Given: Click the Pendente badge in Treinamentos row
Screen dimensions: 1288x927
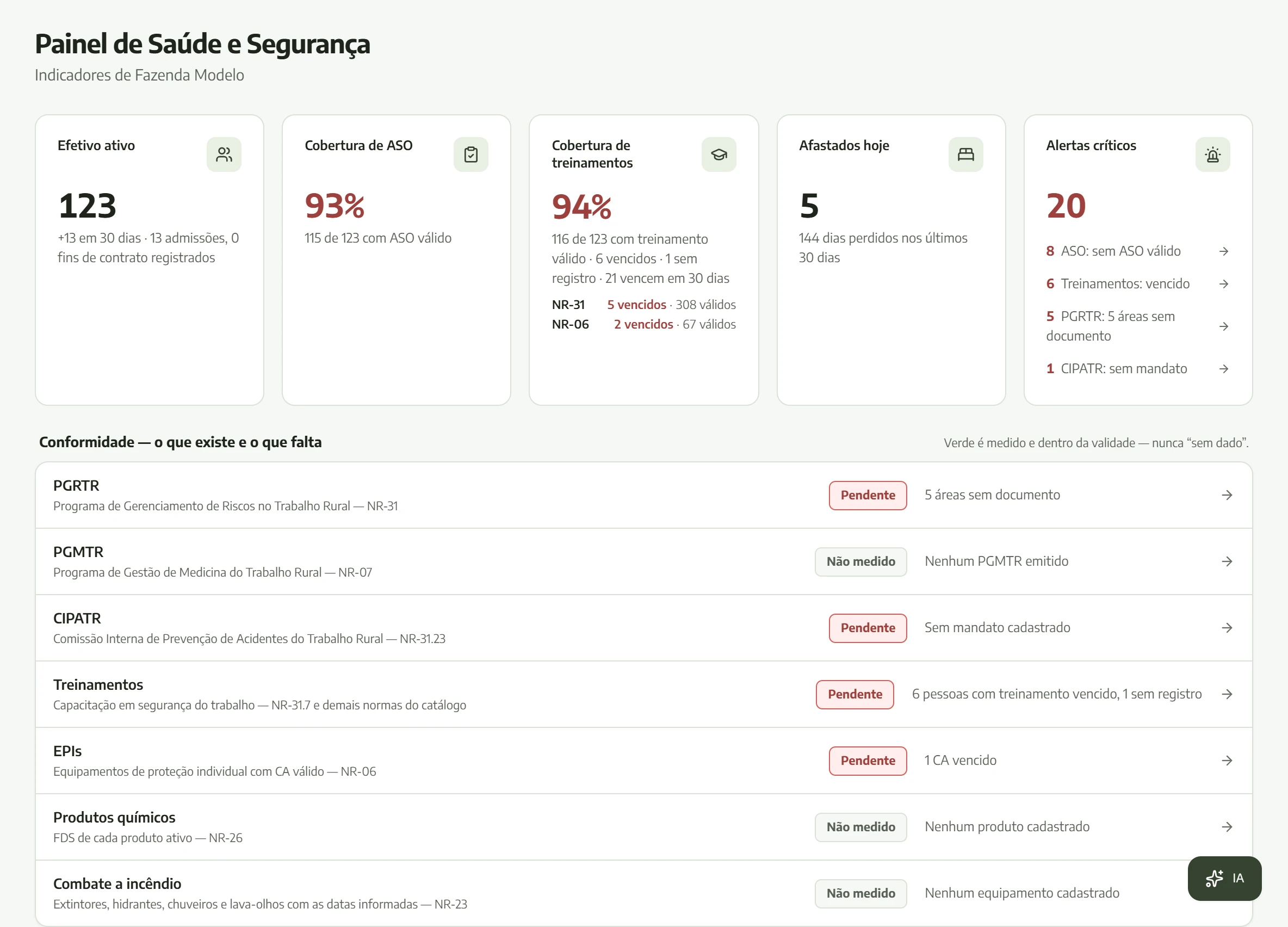Looking at the screenshot, I should click(854, 694).
